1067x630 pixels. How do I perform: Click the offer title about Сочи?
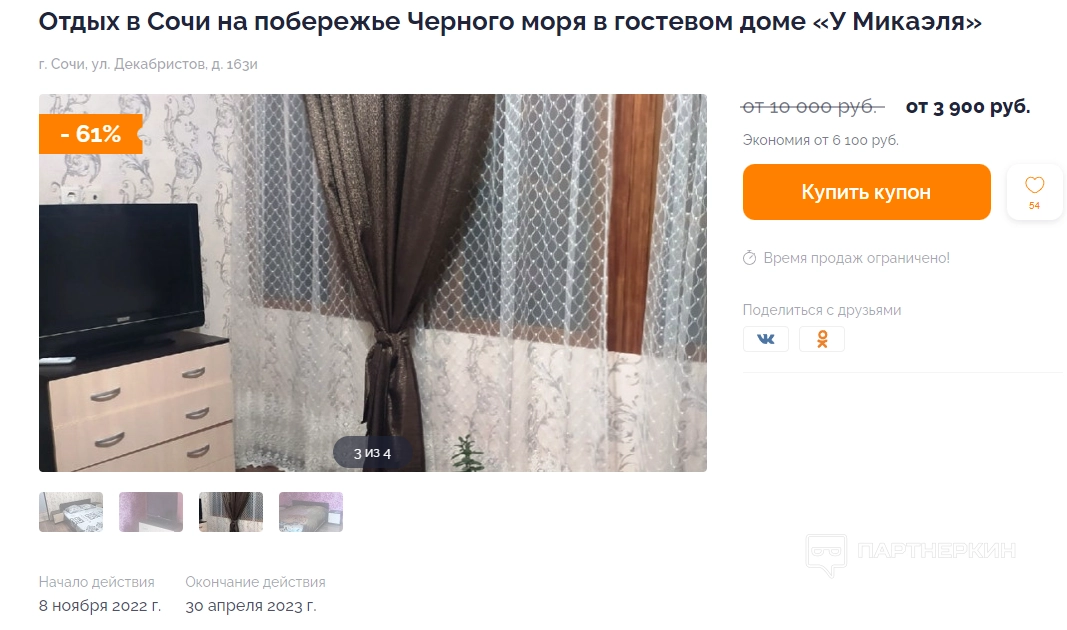(x=510, y=22)
